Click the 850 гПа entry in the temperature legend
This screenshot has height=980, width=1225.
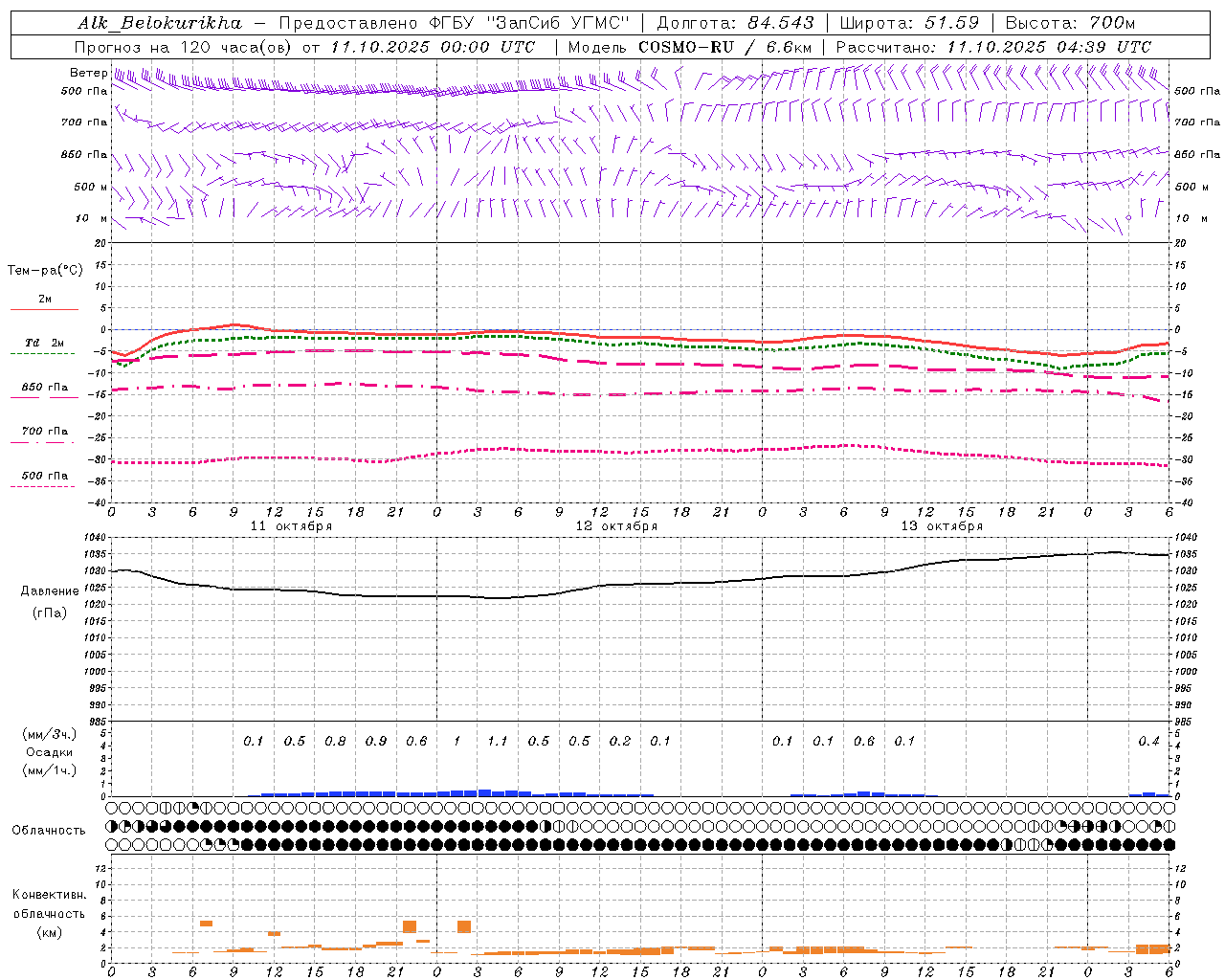[44, 388]
